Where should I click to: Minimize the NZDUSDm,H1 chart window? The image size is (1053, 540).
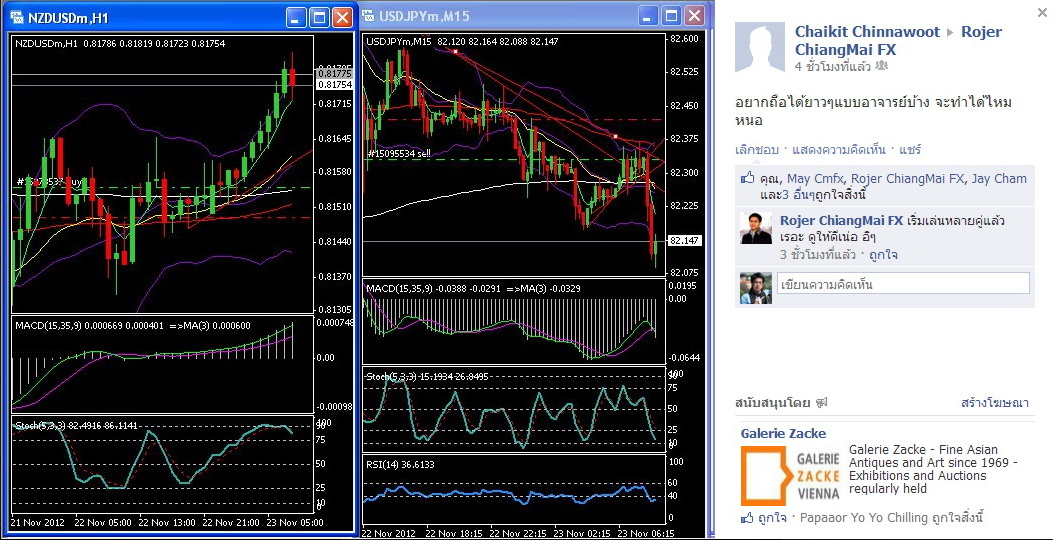[297, 17]
